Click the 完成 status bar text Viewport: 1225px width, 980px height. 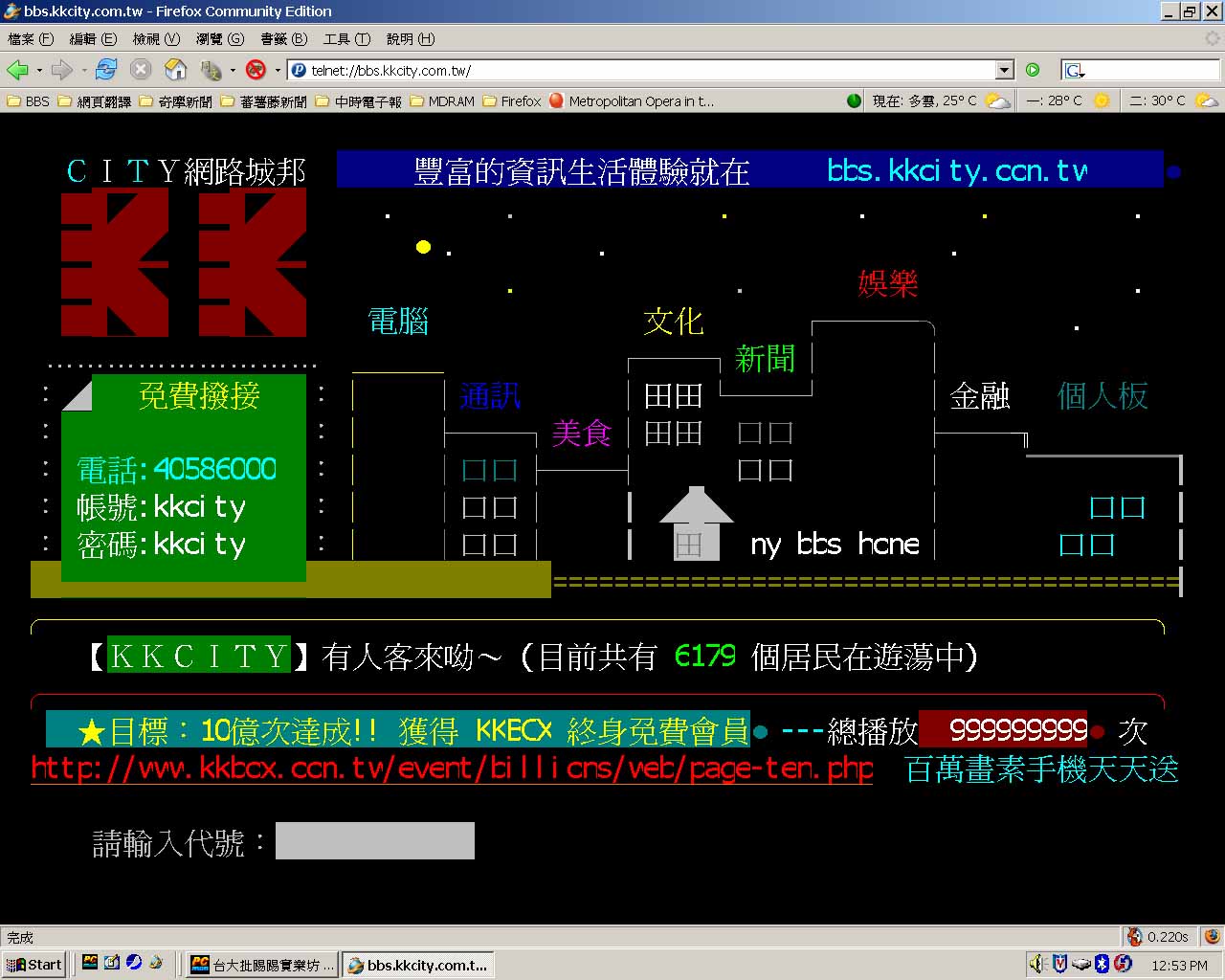click(20, 937)
